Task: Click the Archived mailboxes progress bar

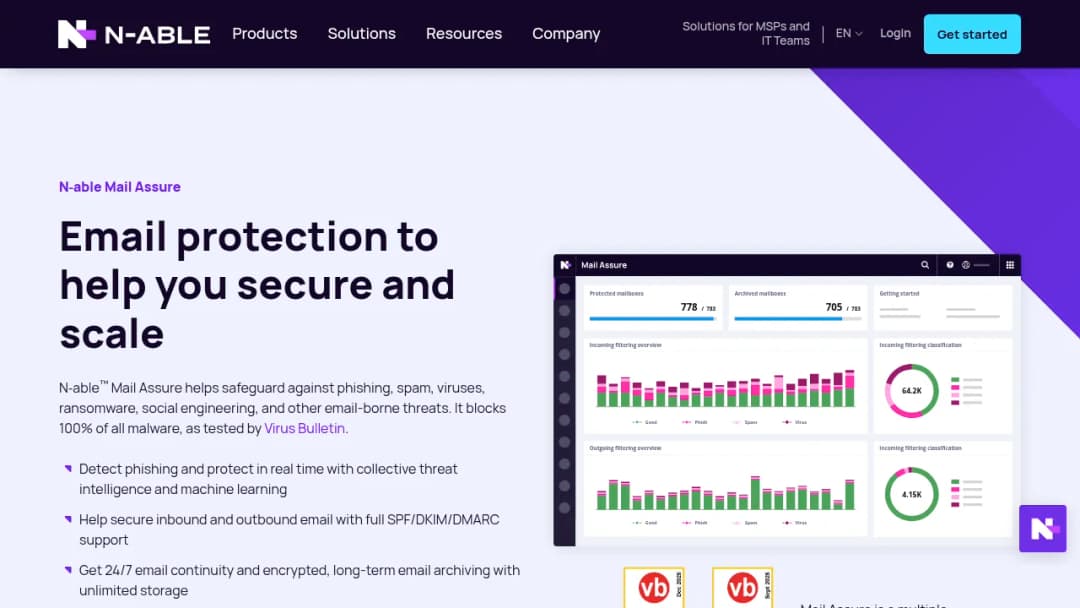Action: click(797, 319)
